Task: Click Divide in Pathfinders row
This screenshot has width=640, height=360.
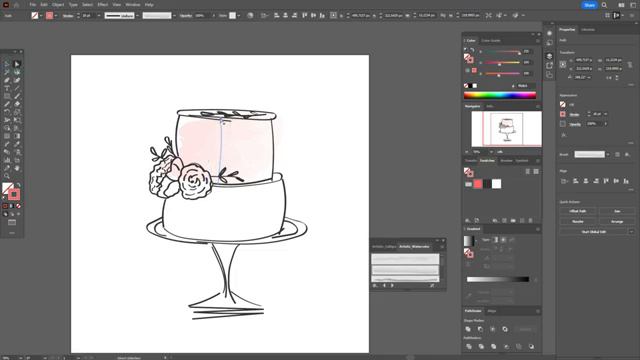Action: 469,347
